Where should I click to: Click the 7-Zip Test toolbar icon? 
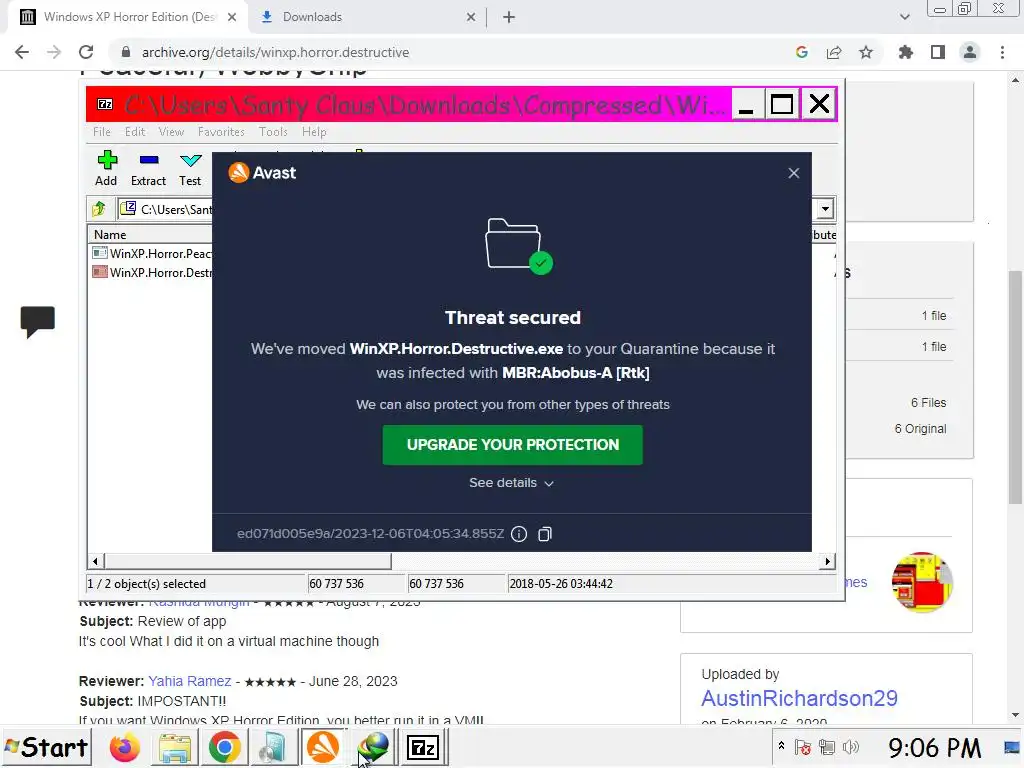(190, 168)
